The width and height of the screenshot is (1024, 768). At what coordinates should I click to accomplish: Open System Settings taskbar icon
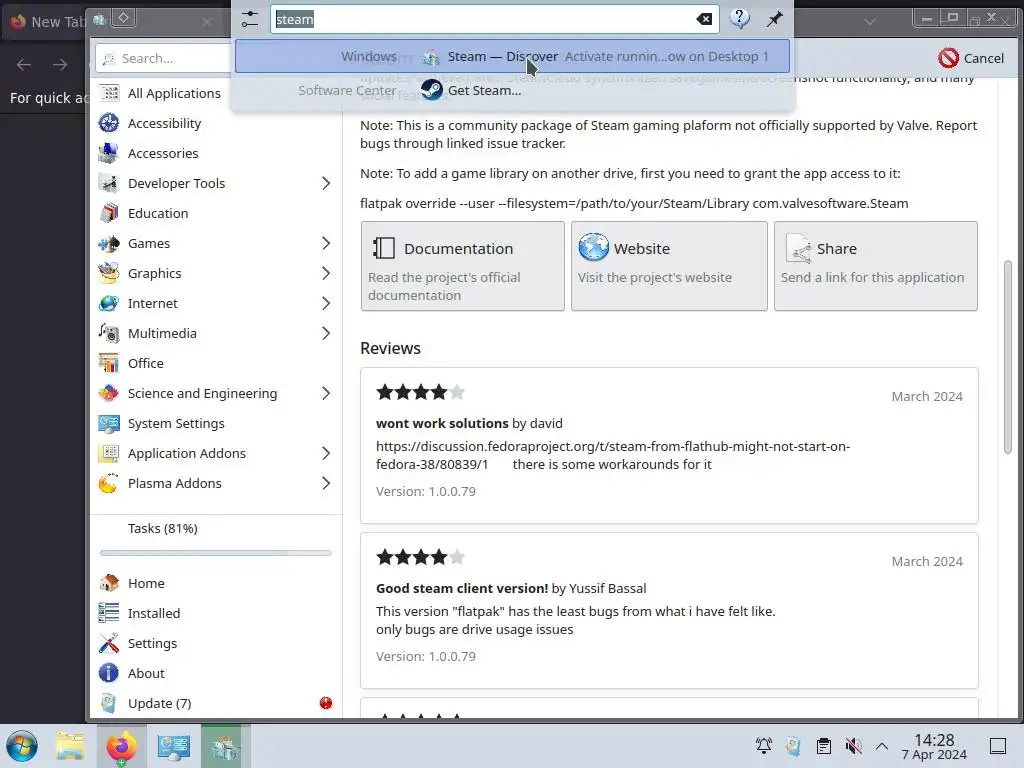173,746
